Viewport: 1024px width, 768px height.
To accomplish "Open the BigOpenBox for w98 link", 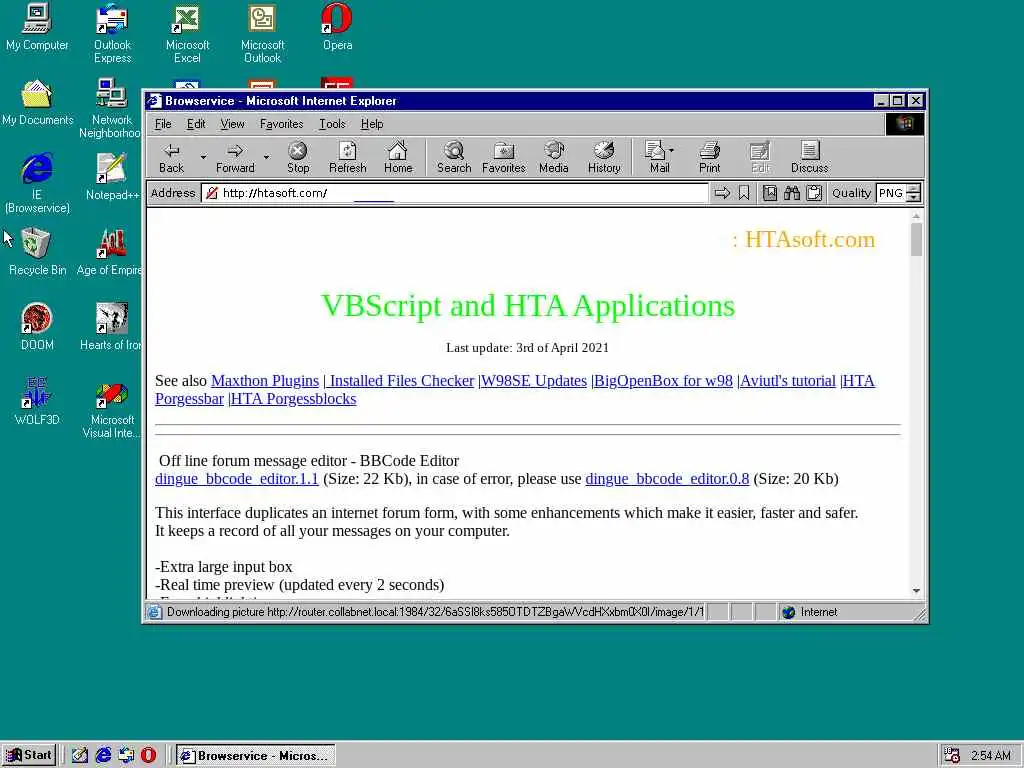I will point(662,381).
